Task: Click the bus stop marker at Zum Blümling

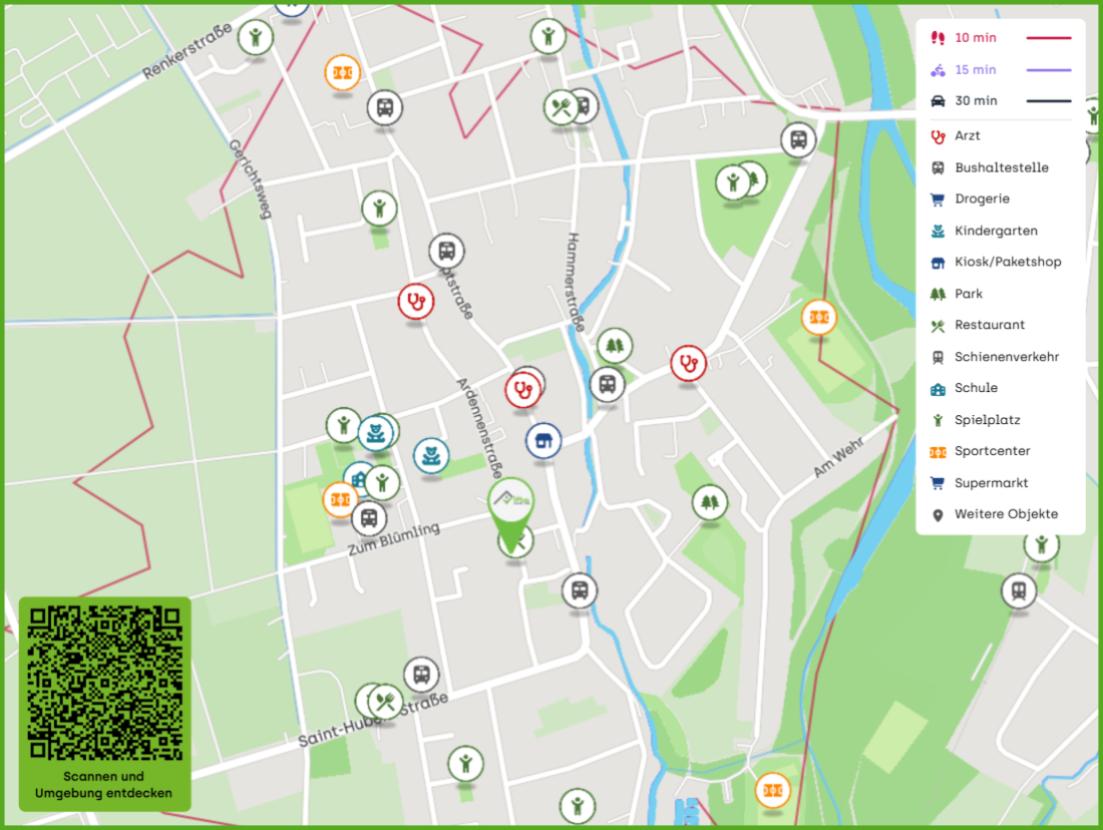Action: click(x=369, y=518)
